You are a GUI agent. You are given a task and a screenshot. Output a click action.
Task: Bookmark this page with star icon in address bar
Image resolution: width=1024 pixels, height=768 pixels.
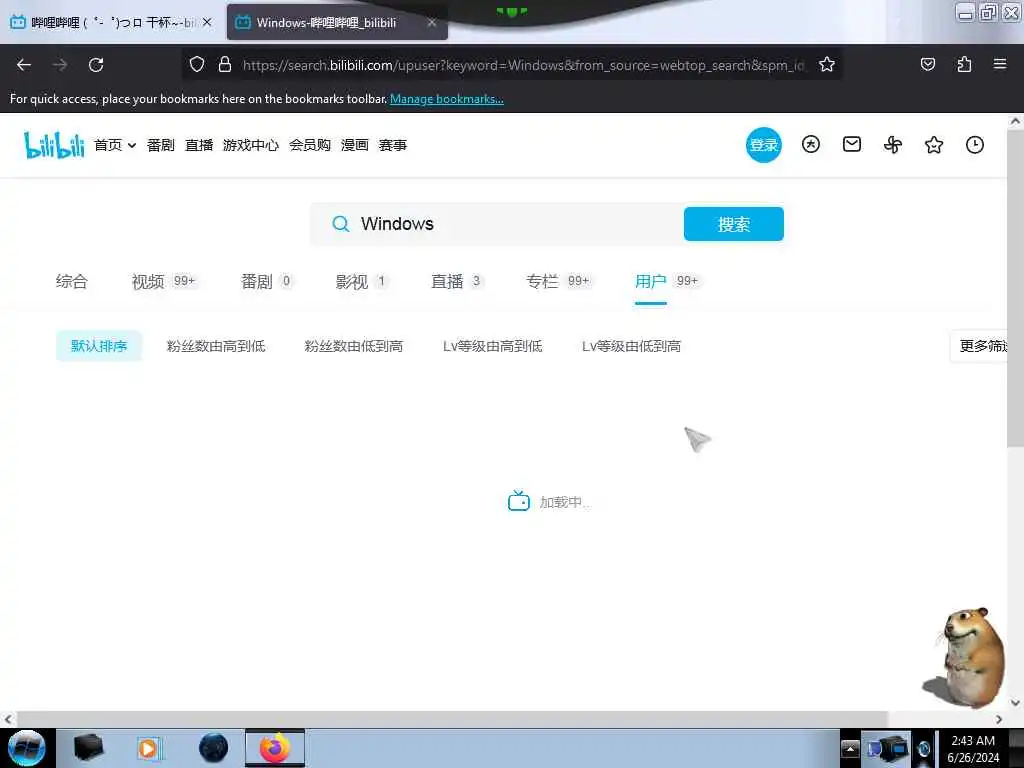[827, 64]
